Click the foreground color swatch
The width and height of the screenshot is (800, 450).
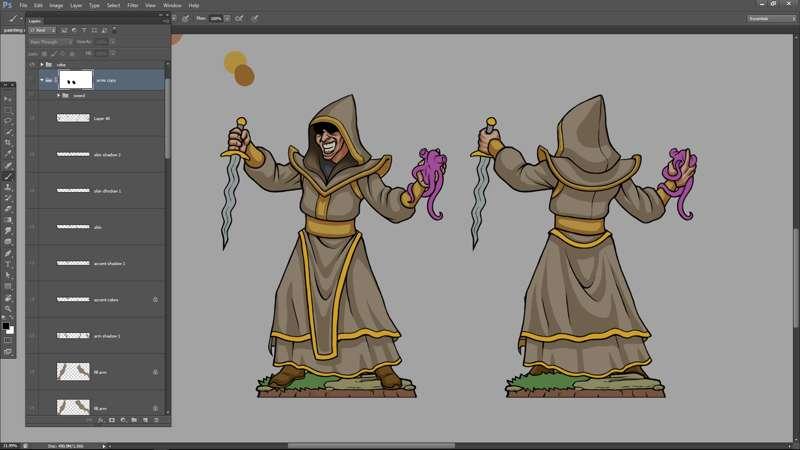(x=6, y=326)
